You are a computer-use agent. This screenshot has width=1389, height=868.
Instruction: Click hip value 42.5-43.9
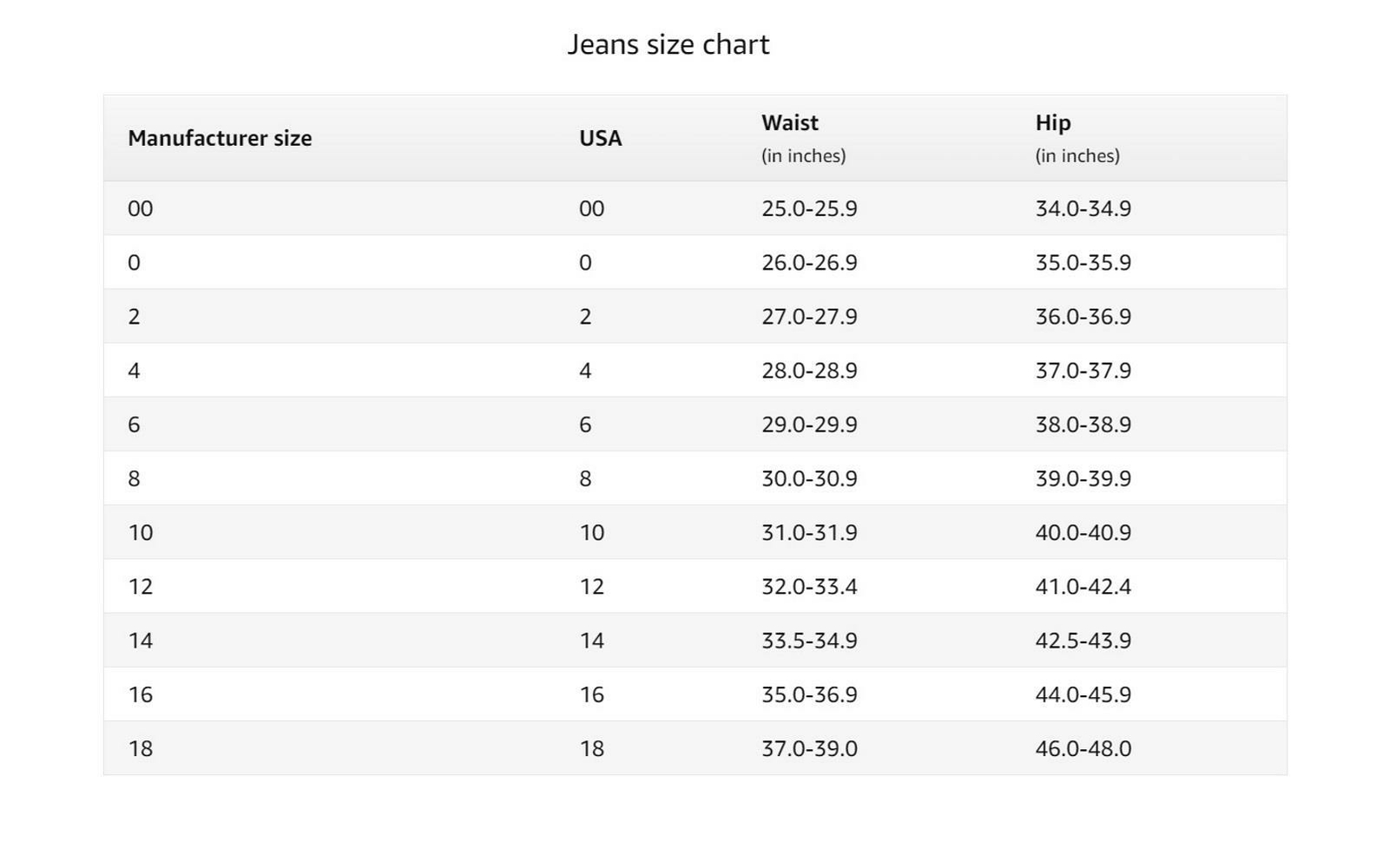[x=1083, y=641]
